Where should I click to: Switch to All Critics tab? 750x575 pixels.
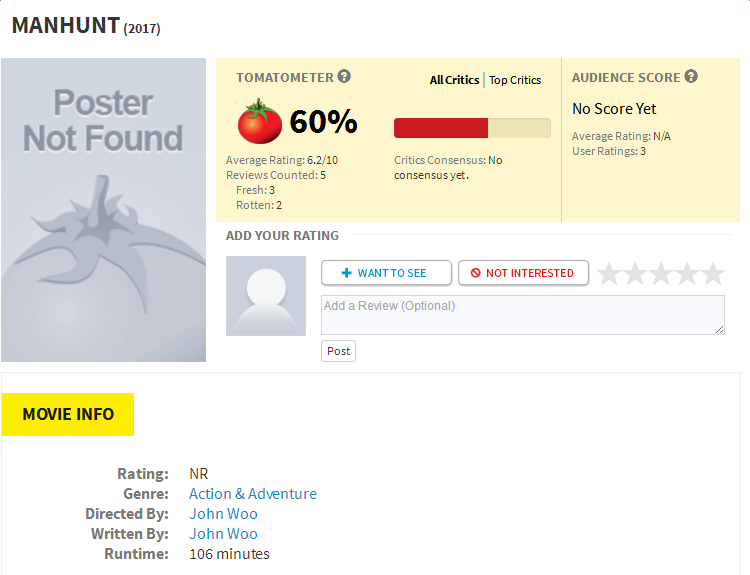[x=454, y=80]
